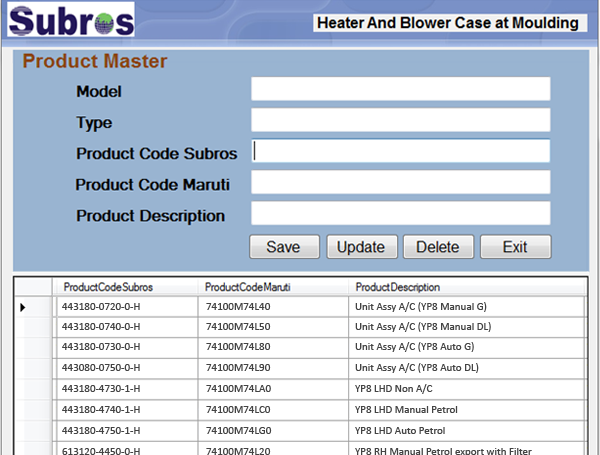Image resolution: width=600 pixels, height=455 pixels.
Task: Select cell 443180-4750-1-H
Action: click(127, 431)
